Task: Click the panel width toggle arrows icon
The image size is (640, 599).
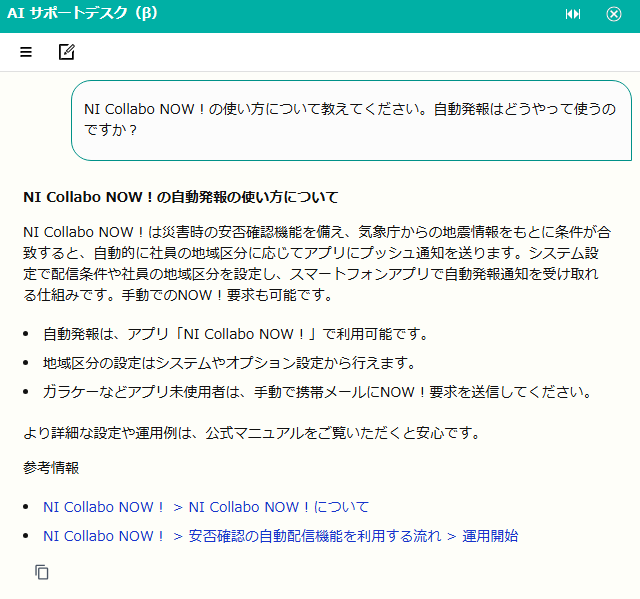Action: coord(573,14)
